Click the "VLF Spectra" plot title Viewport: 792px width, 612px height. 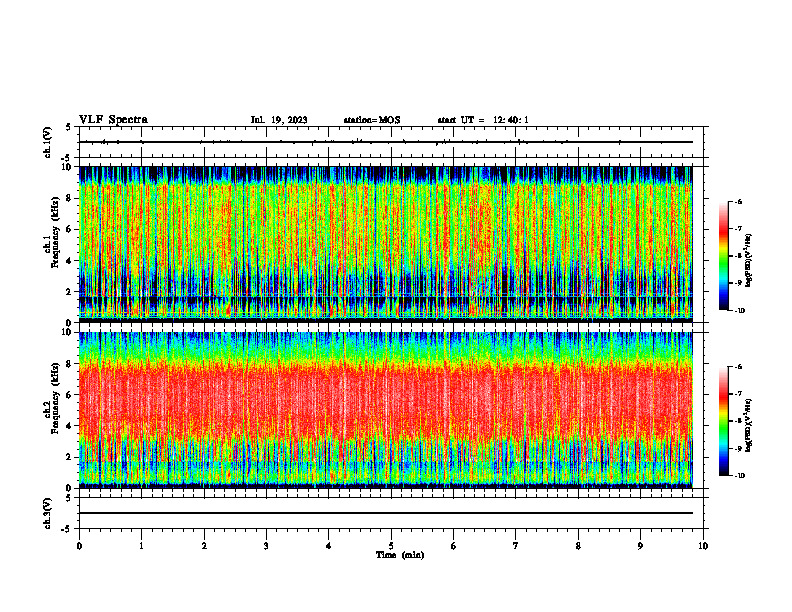tap(113, 120)
